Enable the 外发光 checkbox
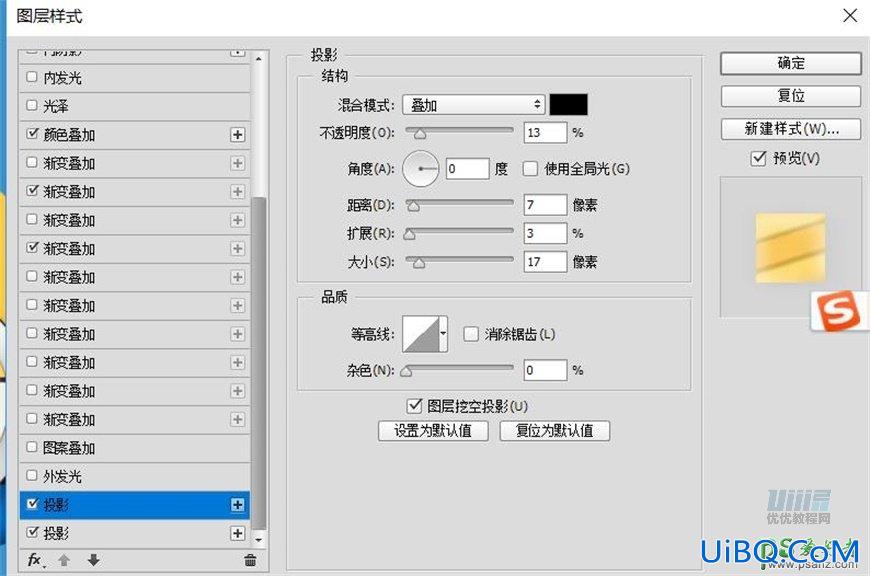870x576 pixels. point(32,476)
